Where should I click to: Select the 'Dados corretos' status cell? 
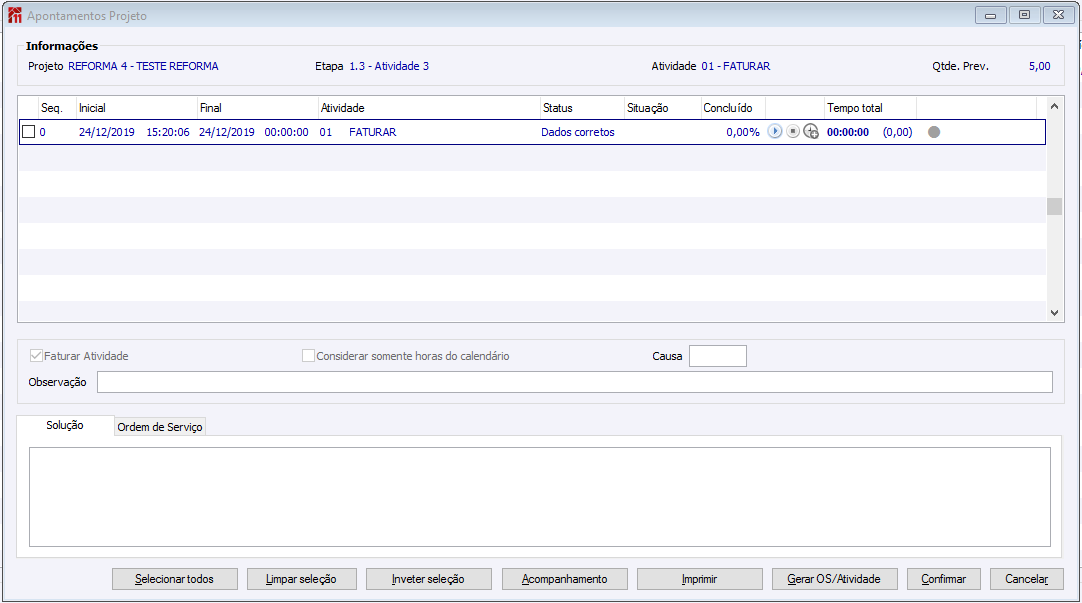[578, 132]
